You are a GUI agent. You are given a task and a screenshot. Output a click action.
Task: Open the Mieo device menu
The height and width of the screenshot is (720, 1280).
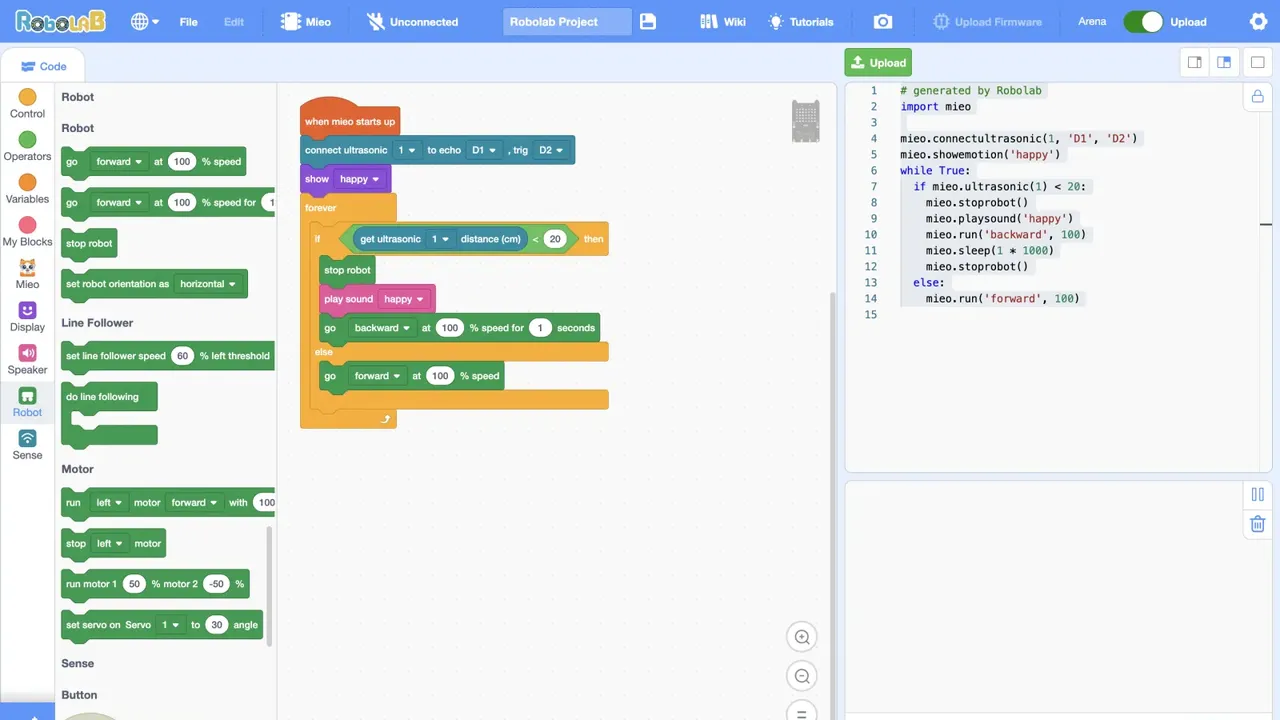[x=306, y=21]
